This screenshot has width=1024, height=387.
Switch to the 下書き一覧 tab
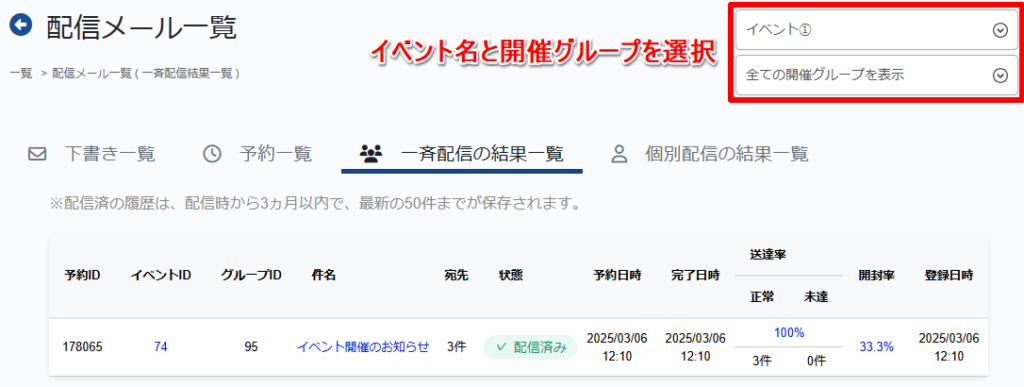pos(91,154)
